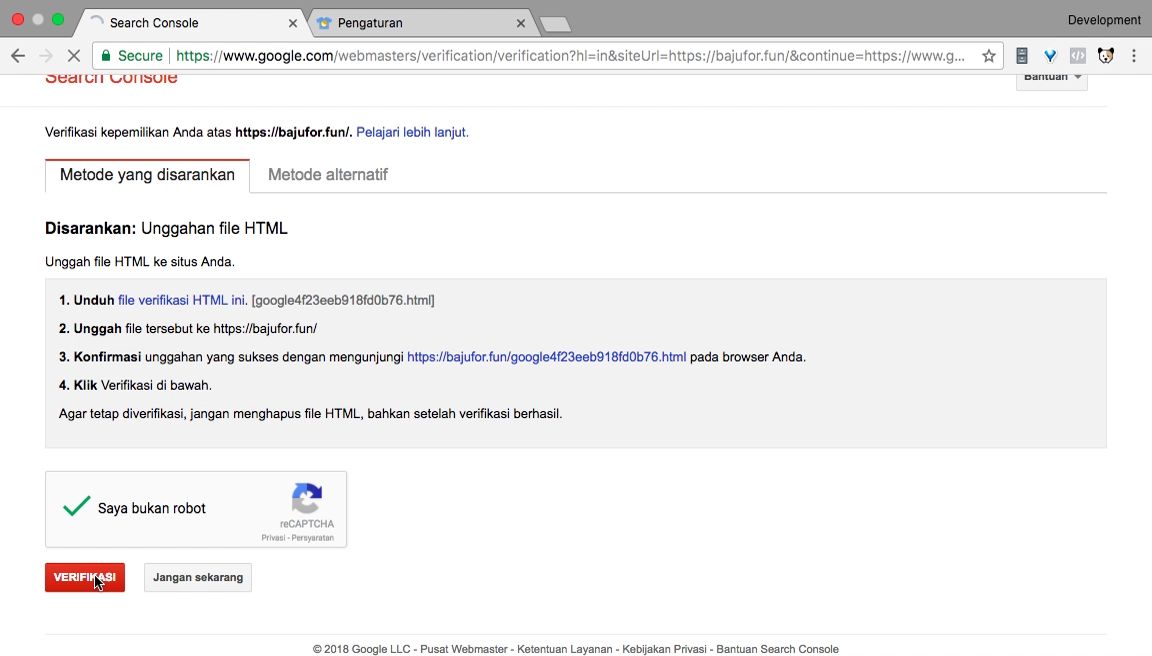Click the yellow macOS minimize button
Image resolution: width=1152 pixels, height=656 pixels.
[38, 20]
